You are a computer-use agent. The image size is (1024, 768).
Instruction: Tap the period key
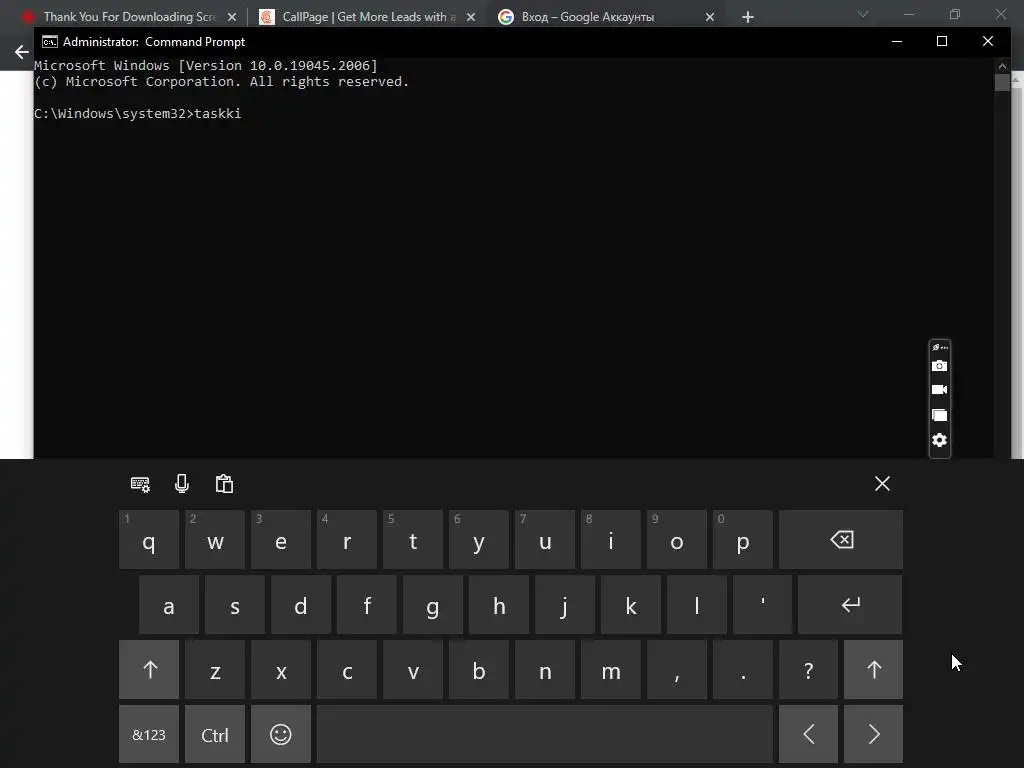(x=743, y=669)
